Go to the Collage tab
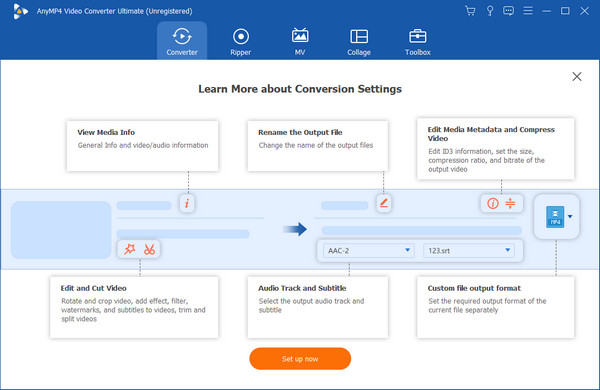This screenshot has height=390, width=600. point(359,42)
